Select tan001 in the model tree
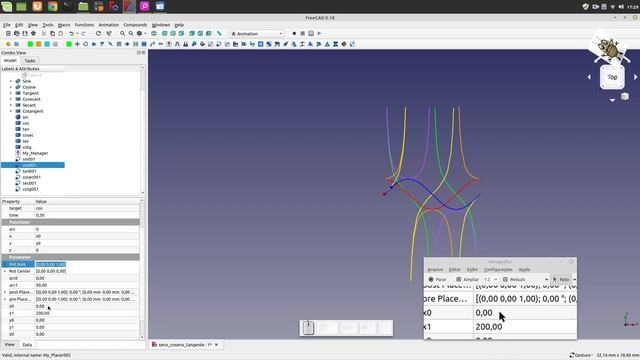The height and width of the screenshot is (360, 640). (29, 171)
